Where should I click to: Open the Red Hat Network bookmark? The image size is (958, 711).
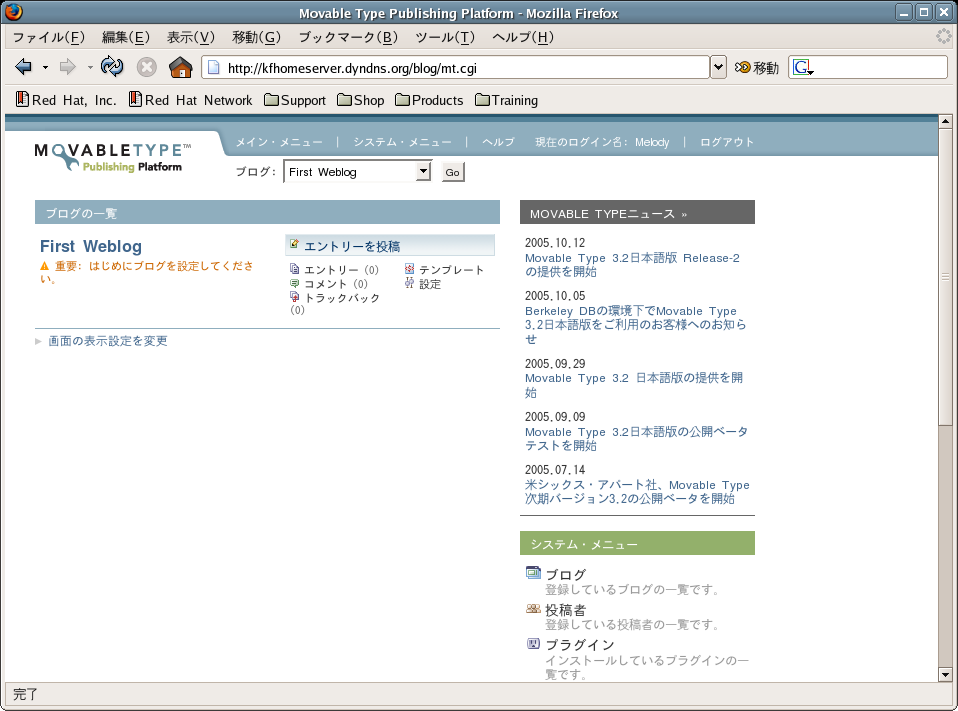(190, 100)
